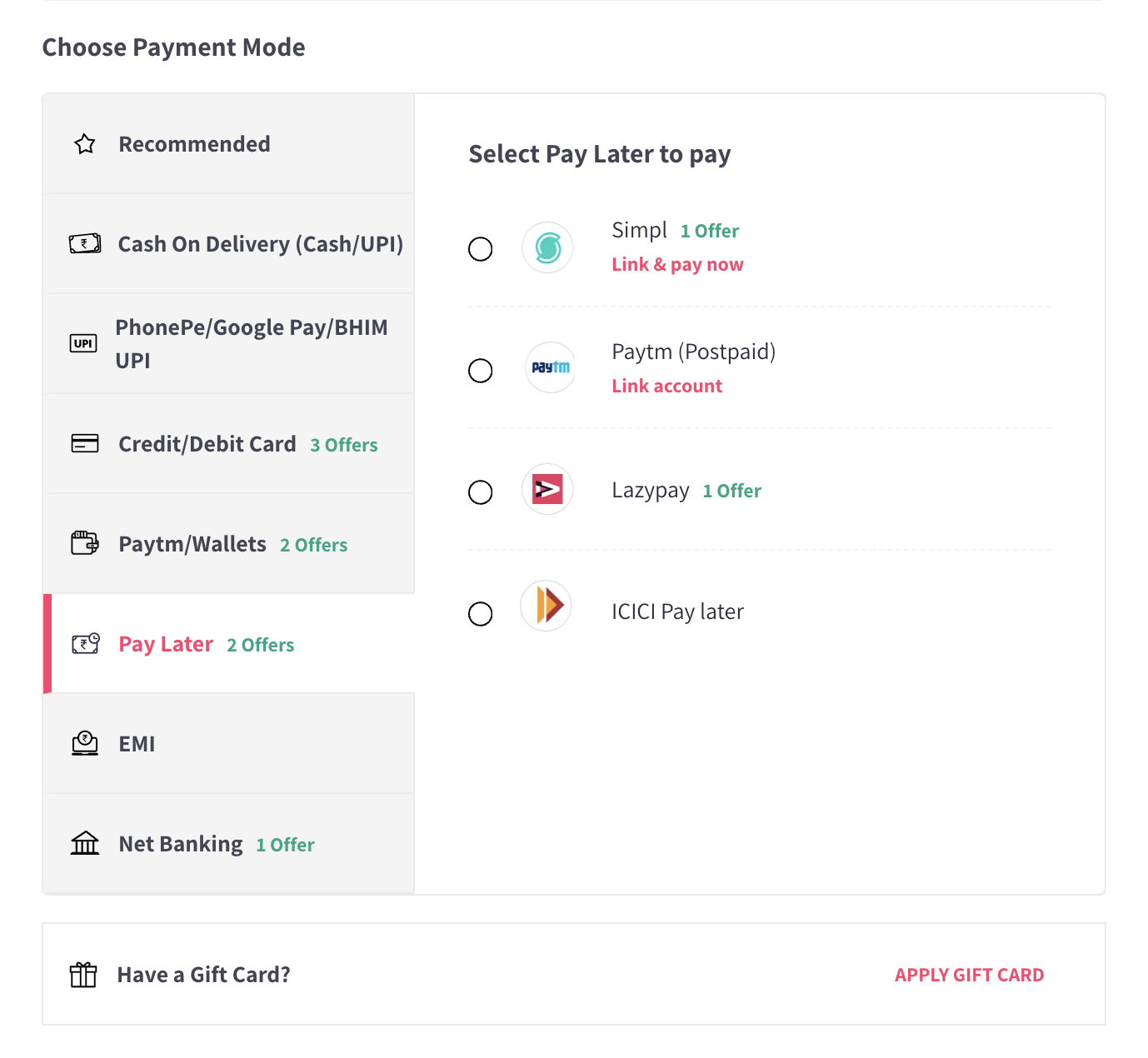
Task: Select the Simpl radio button
Action: click(481, 248)
